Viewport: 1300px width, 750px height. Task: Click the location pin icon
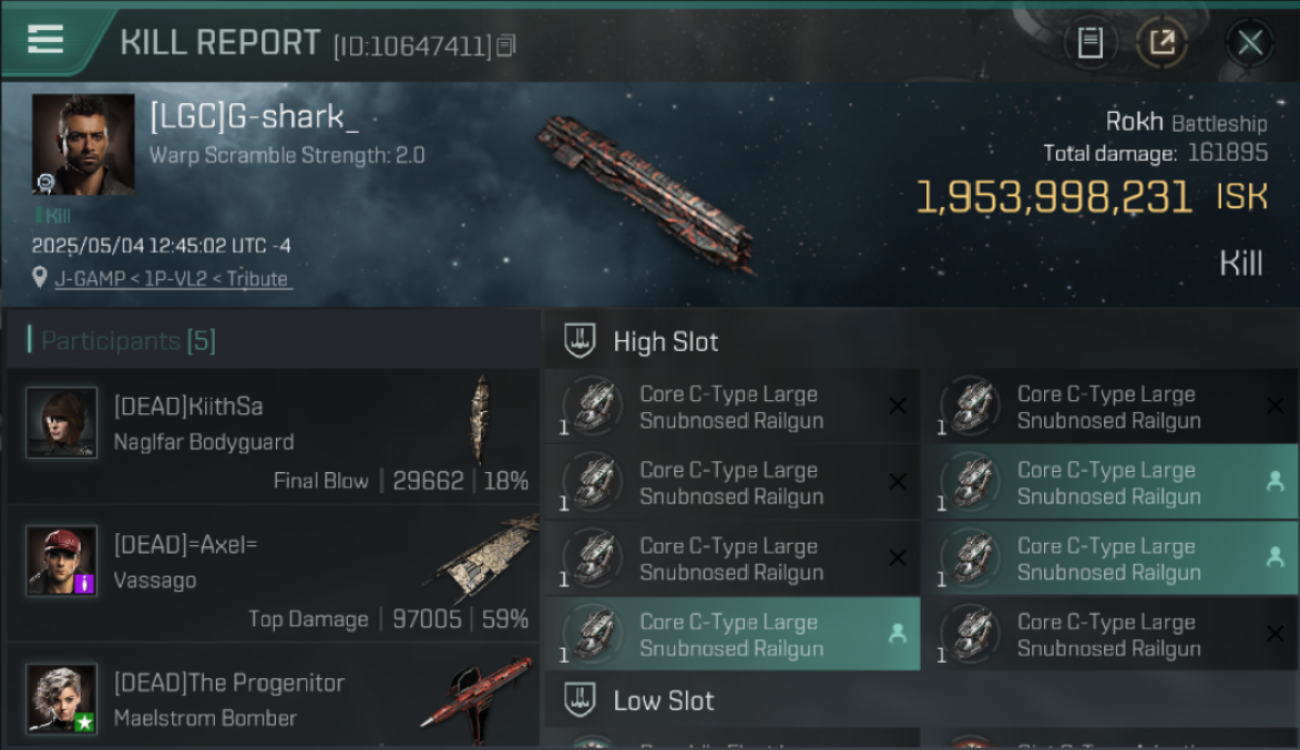(x=40, y=278)
